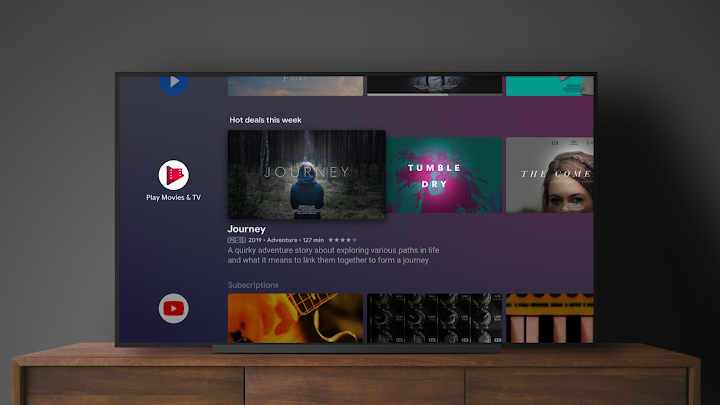This screenshot has height=405, width=720.
Task: Click the watch progress bar under the dark top thumbnail
Action: 434,95
